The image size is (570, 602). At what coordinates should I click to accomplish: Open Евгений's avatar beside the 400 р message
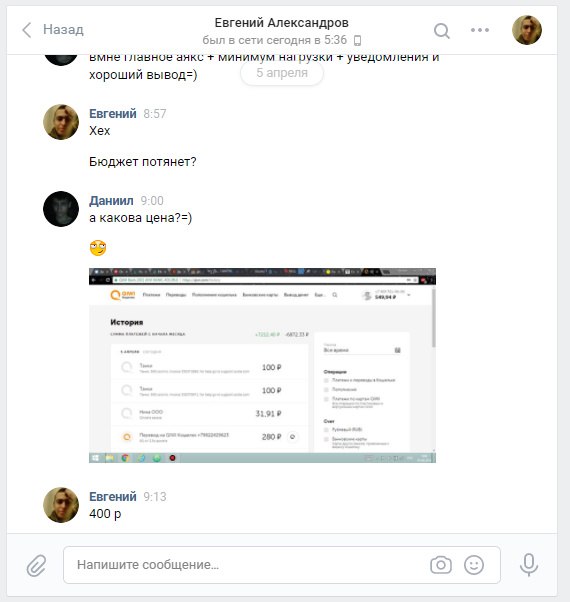[61, 505]
